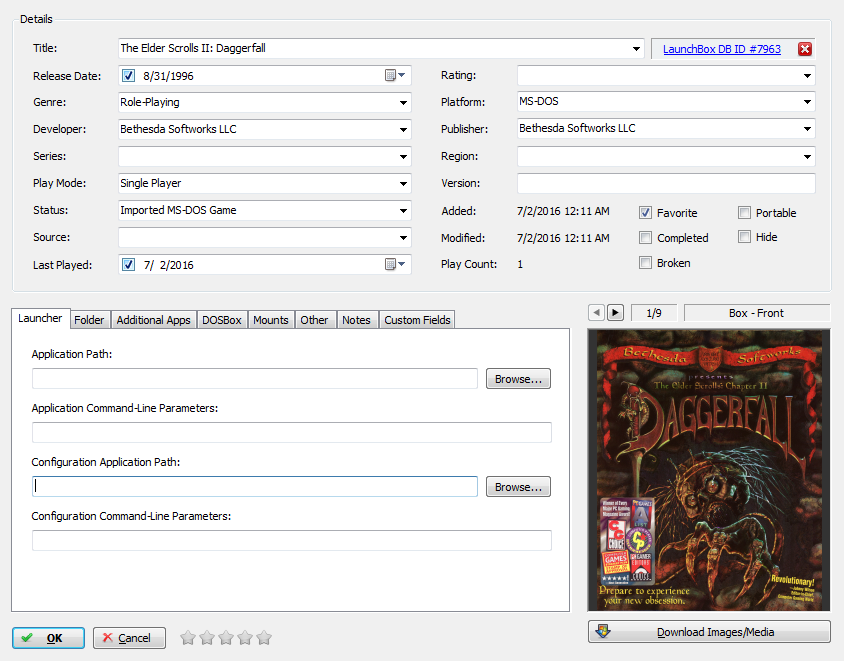This screenshot has height=661, width=844.
Task: Set rating to five stars
Action: [264, 638]
